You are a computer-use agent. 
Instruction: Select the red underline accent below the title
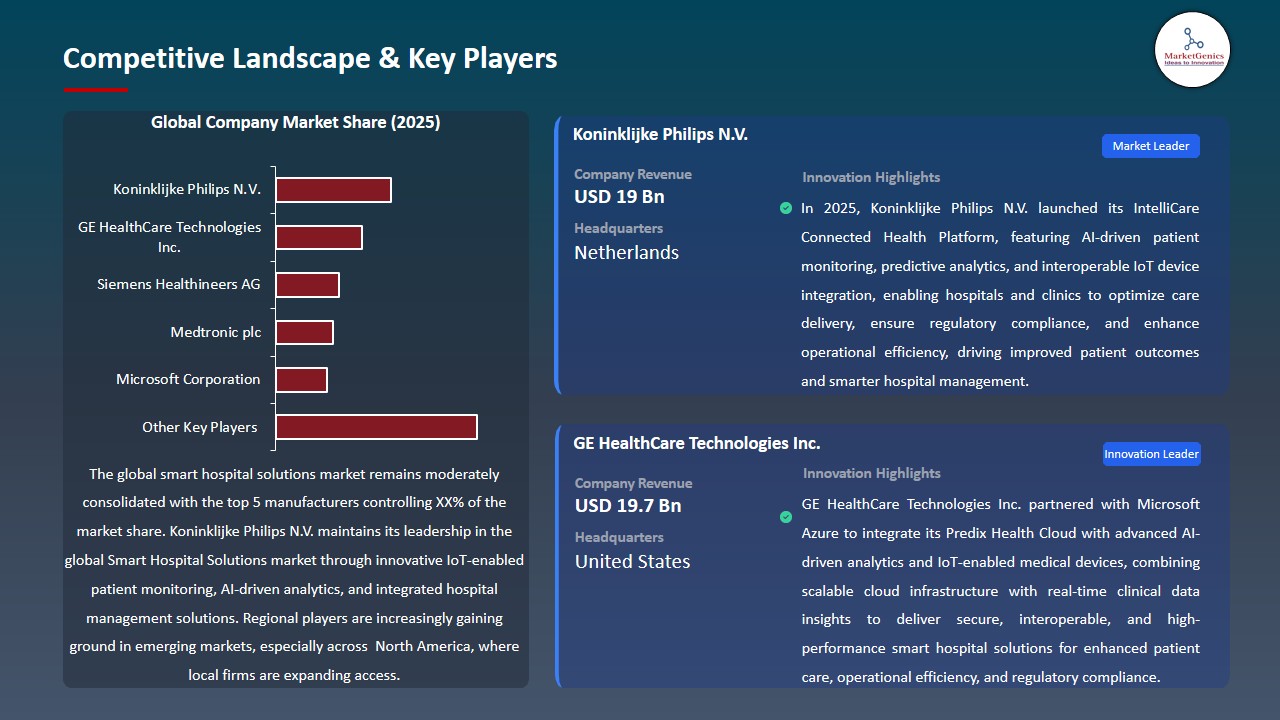coord(95,88)
